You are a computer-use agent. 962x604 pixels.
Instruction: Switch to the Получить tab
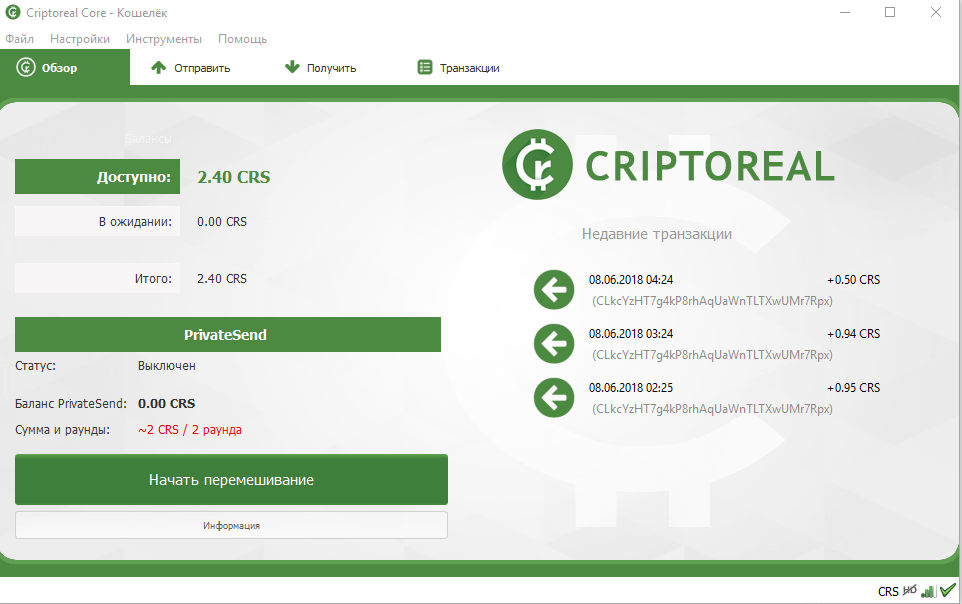(x=320, y=68)
